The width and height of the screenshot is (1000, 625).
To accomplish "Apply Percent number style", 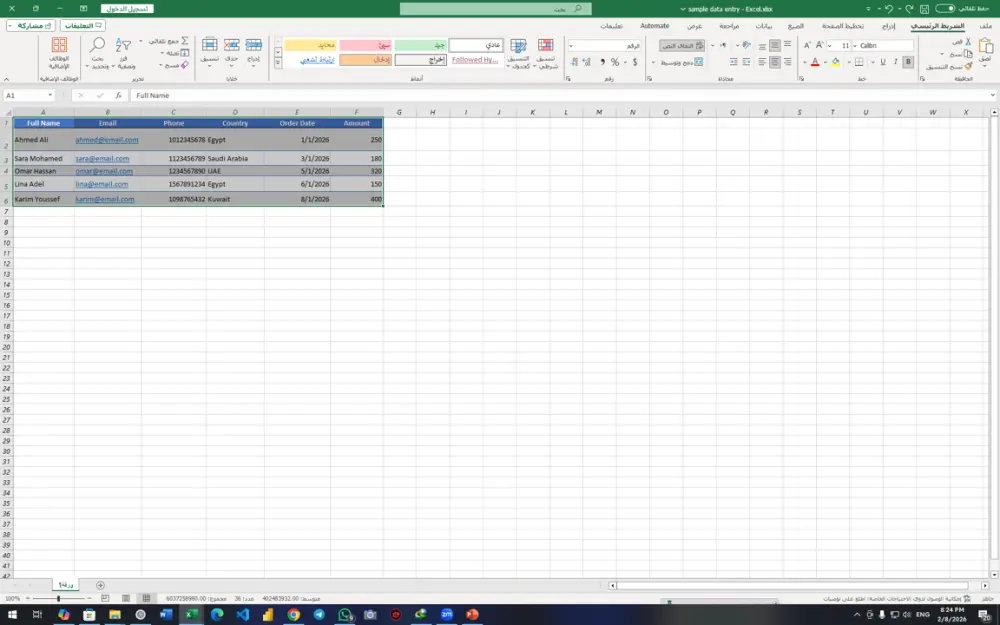I will 613,62.
